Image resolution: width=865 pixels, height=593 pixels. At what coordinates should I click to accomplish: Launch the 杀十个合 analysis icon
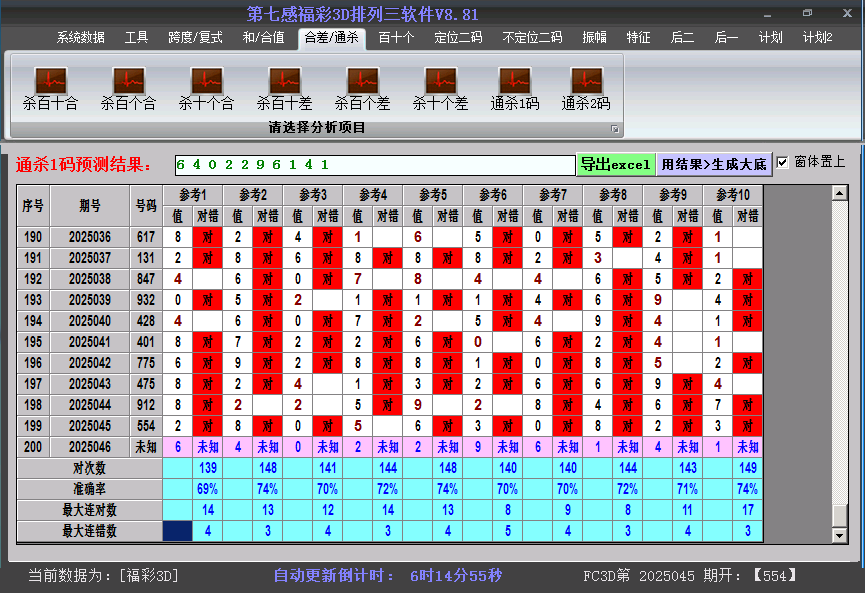(206, 88)
